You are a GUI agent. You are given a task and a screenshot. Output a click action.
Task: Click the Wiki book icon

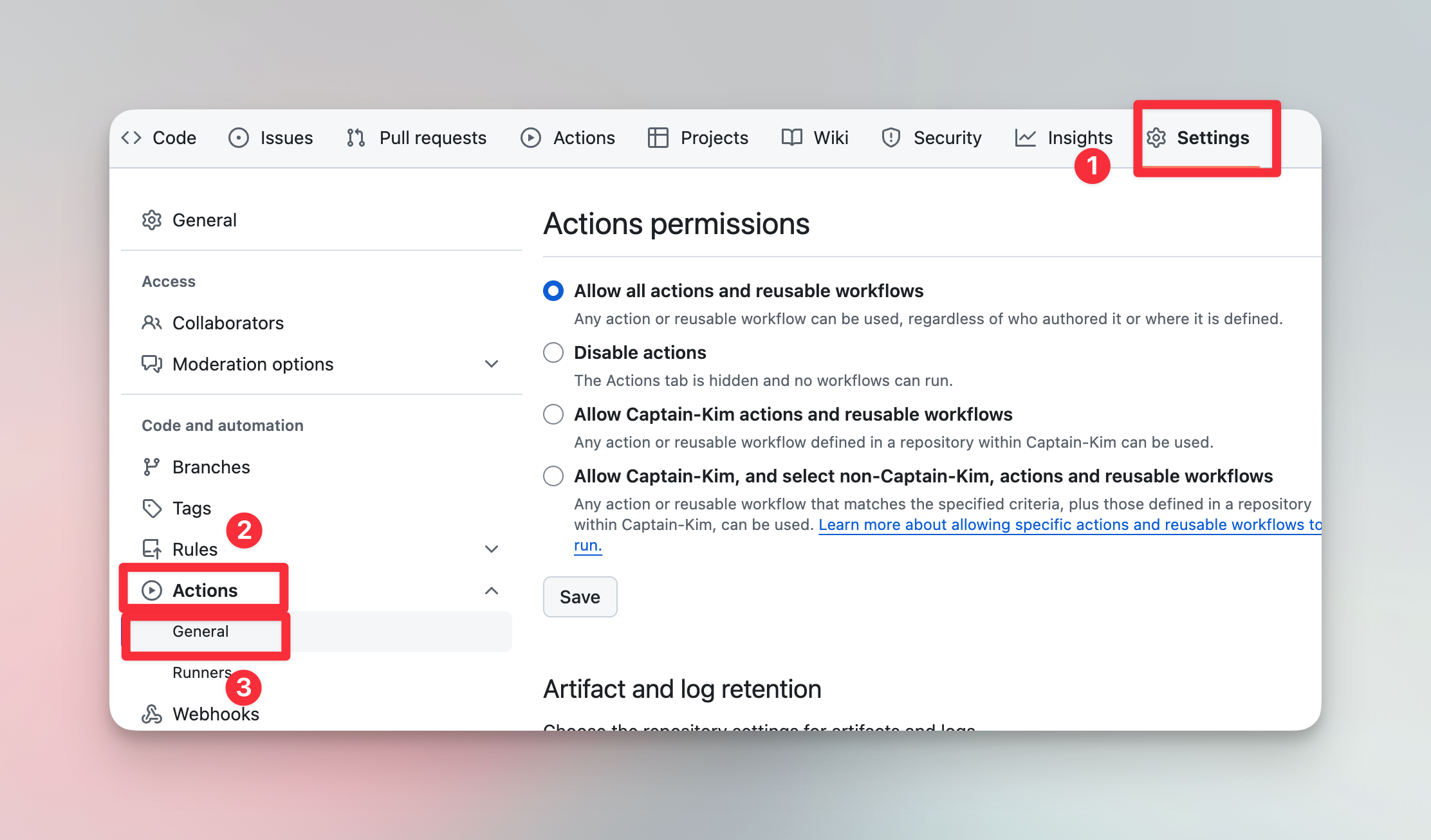coord(791,138)
